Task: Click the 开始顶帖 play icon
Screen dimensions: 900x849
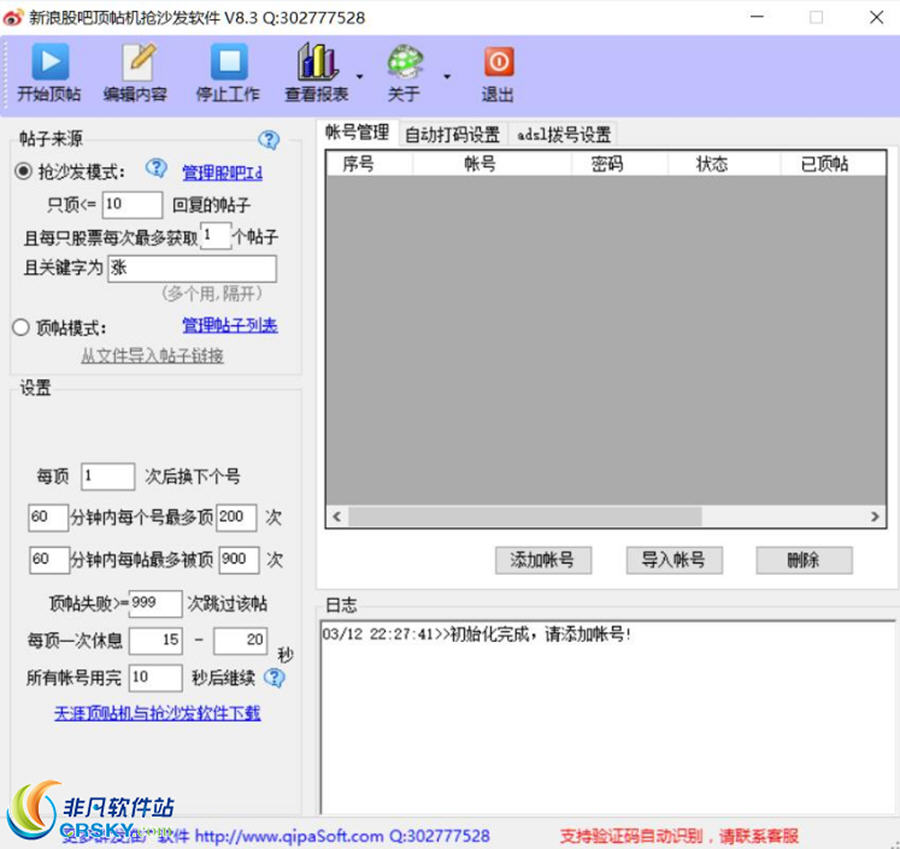Action: pyautogui.click(x=50, y=61)
